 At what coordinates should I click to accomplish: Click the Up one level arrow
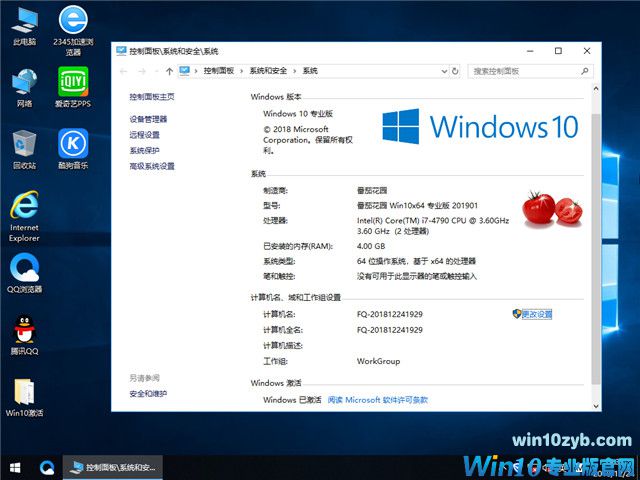169,71
